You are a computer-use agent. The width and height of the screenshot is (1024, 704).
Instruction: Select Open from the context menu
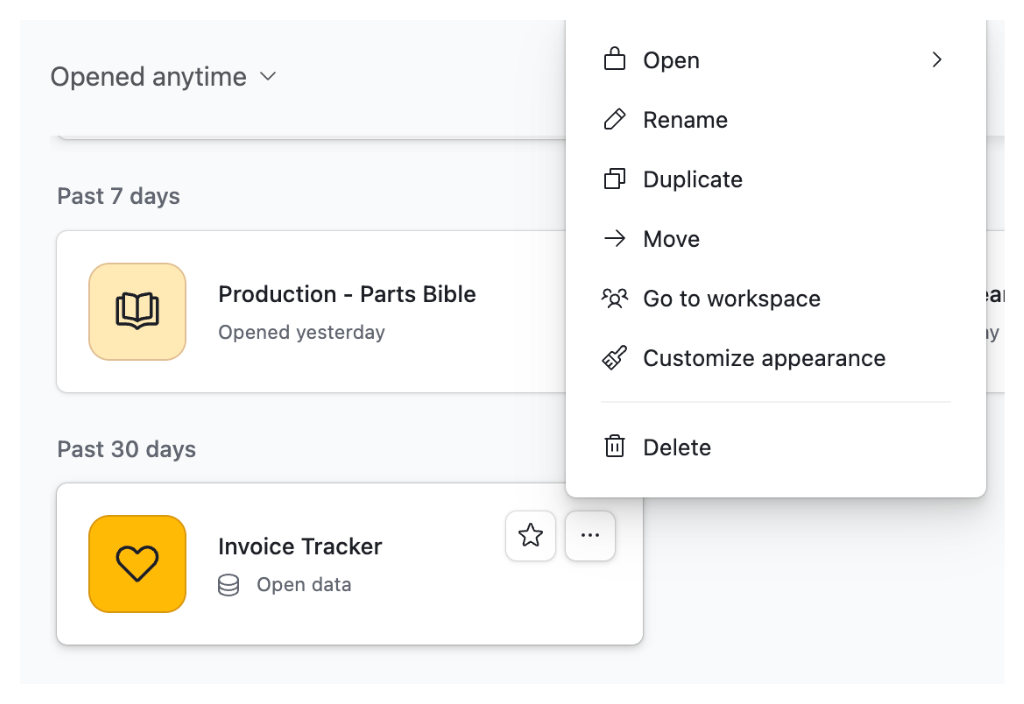671,61
